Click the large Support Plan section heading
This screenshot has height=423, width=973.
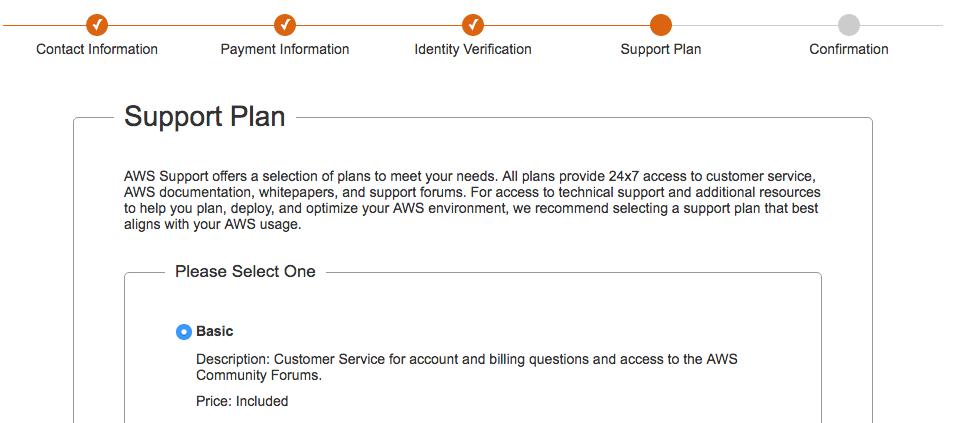pos(204,117)
